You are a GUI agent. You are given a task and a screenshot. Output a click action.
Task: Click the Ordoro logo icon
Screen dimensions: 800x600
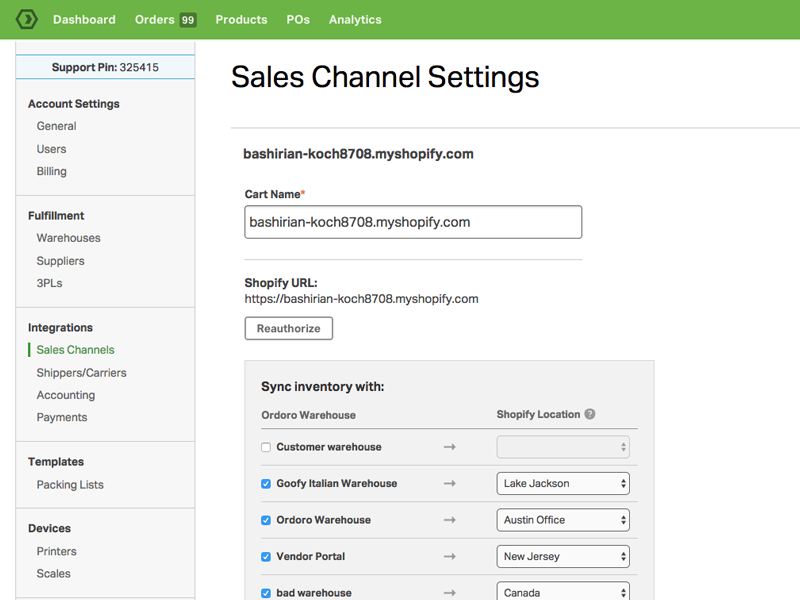click(x=25, y=19)
